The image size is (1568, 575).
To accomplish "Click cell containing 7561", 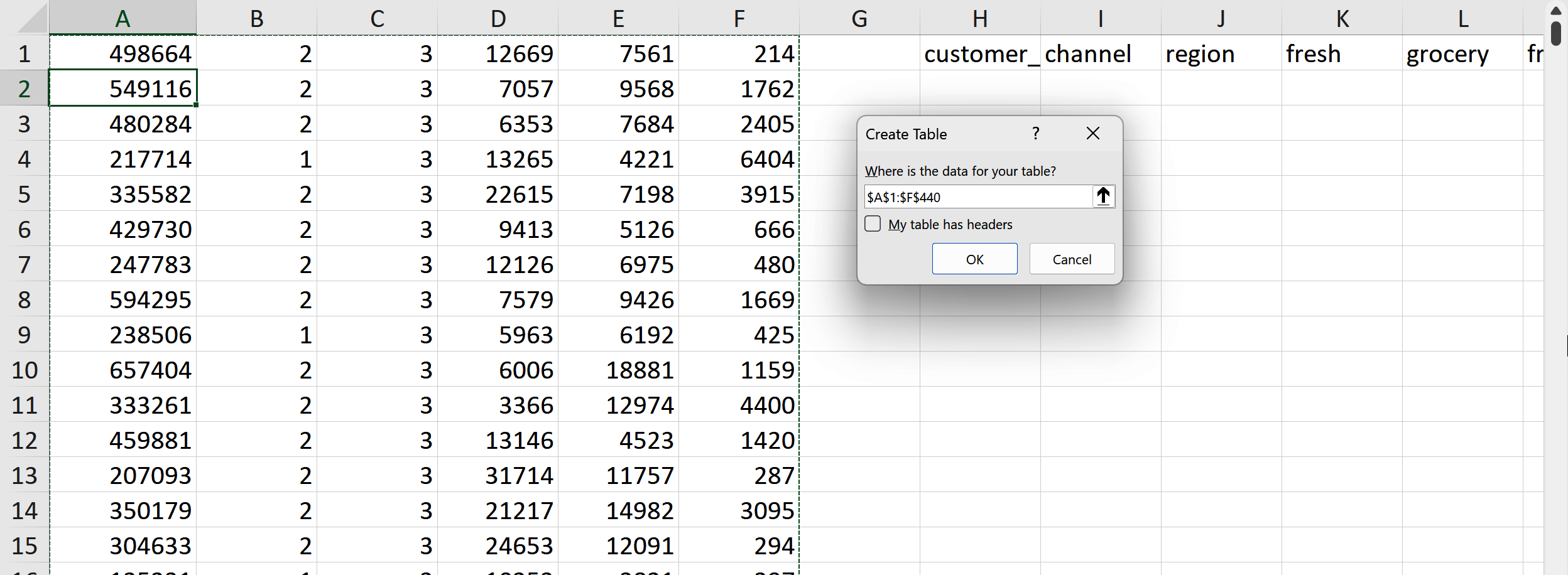I will (618, 53).
